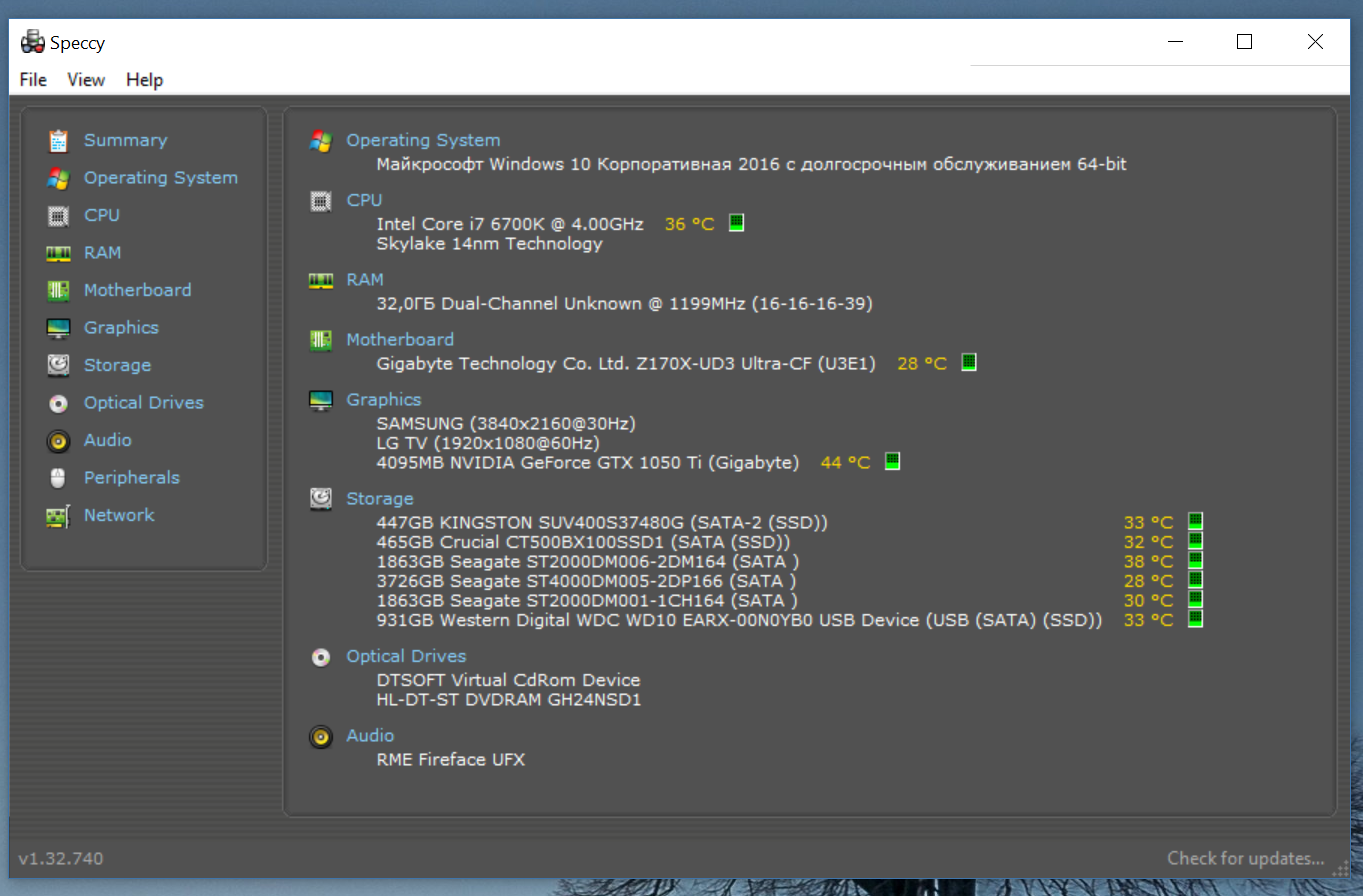Open the File menu
Image resolution: width=1363 pixels, height=896 pixels.
[x=33, y=80]
